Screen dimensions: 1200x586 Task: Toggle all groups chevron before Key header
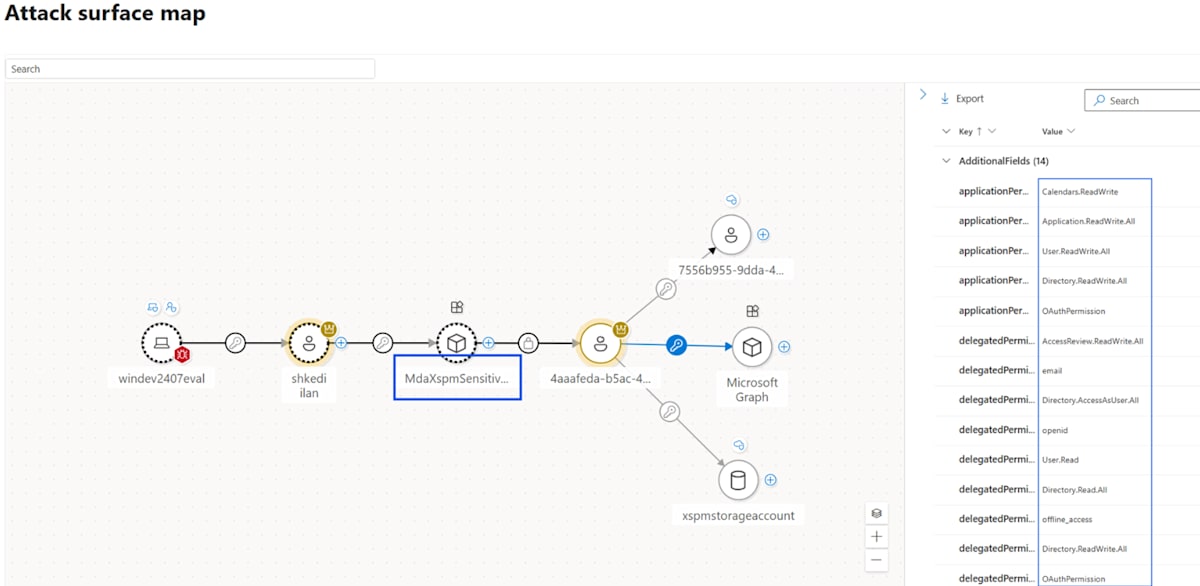click(946, 131)
